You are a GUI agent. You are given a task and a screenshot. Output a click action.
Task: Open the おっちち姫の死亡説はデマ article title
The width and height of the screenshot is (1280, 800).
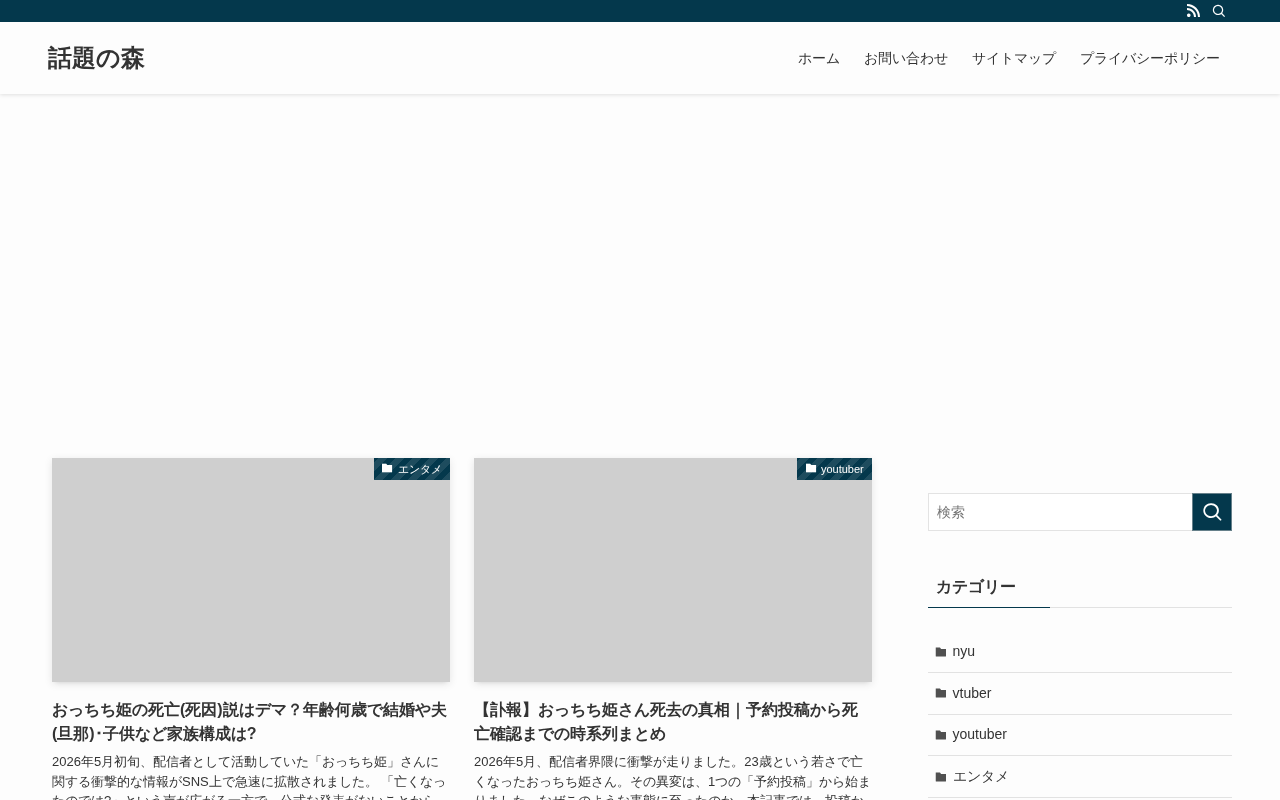250,722
